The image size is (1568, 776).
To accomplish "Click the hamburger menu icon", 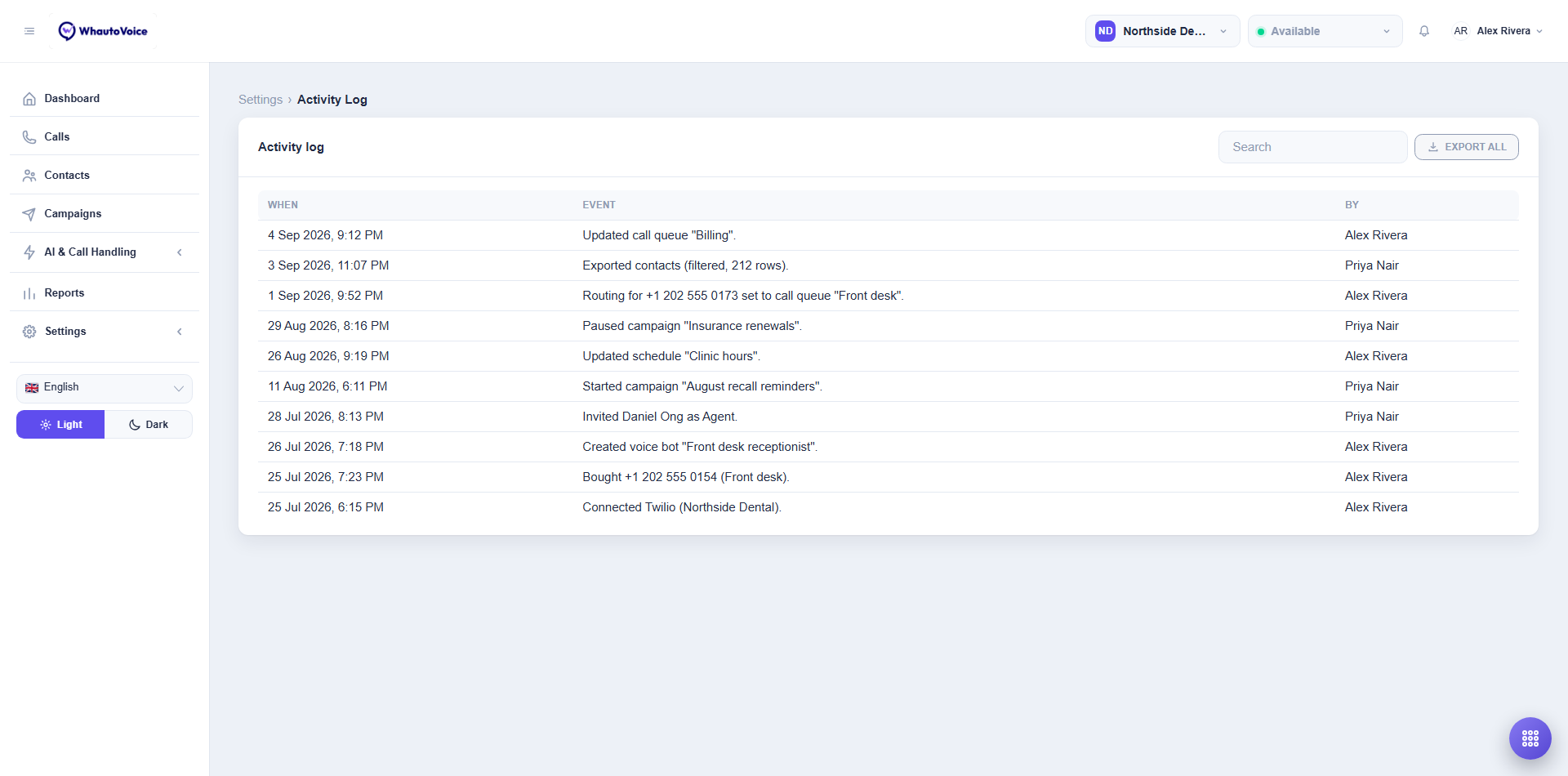I will tap(29, 31).
